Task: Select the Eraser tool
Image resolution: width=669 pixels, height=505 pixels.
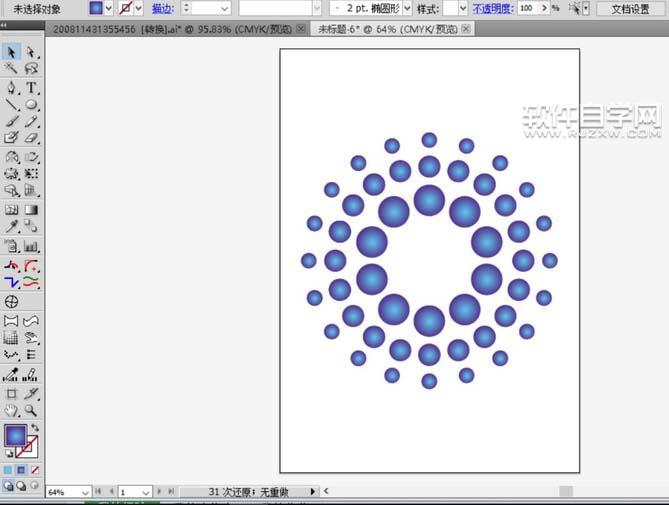Action: 31,137
